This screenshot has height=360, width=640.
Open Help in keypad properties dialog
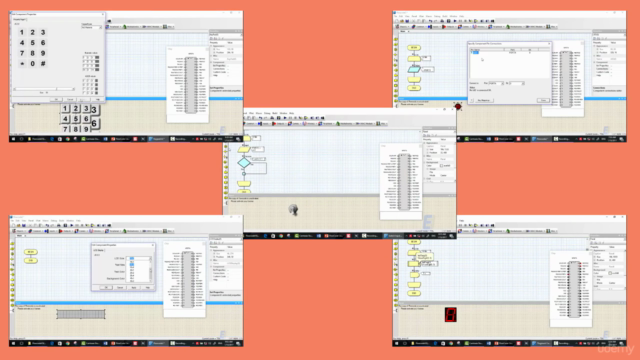(x=98, y=99)
